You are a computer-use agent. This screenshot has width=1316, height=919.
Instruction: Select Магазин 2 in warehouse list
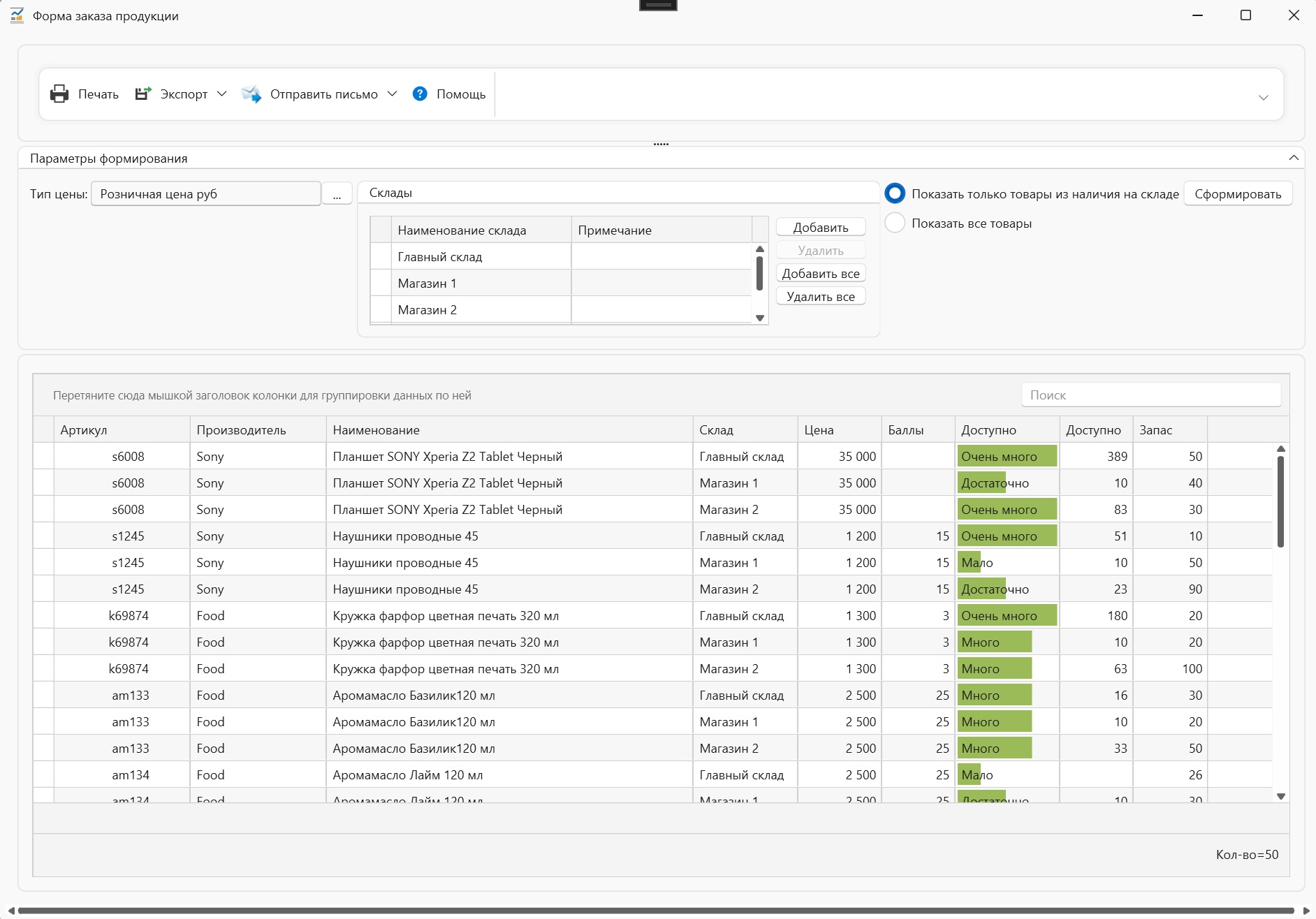tap(561, 309)
